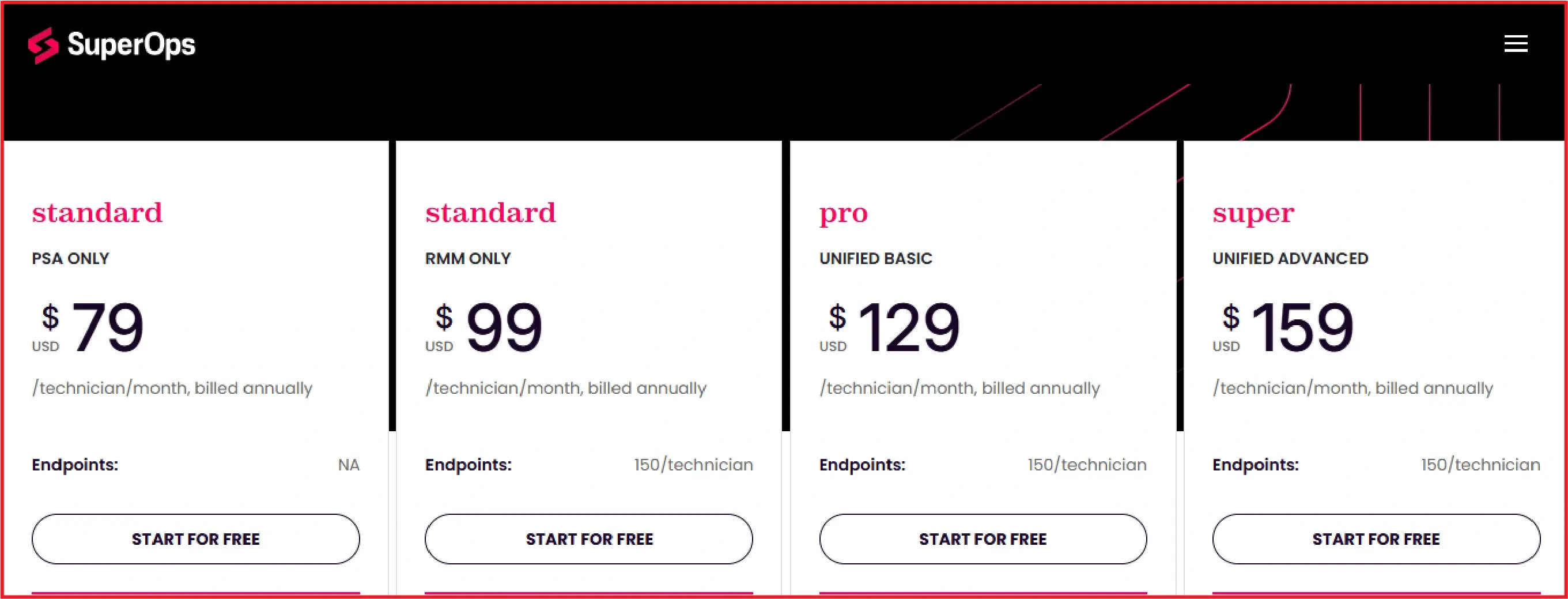
Task: Click the SuperOps wordmark text
Action: tap(131, 44)
